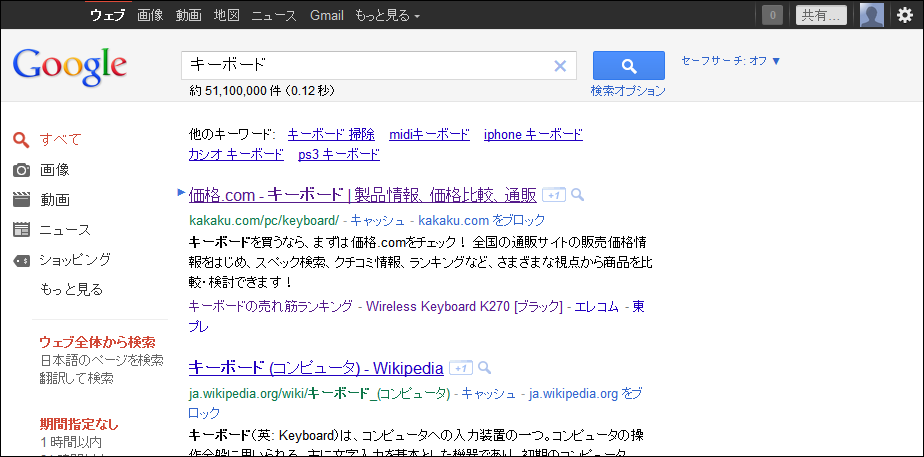Screen dimensions: 924x457
Task: Open the profile avatar picture
Action: click(872, 15)
